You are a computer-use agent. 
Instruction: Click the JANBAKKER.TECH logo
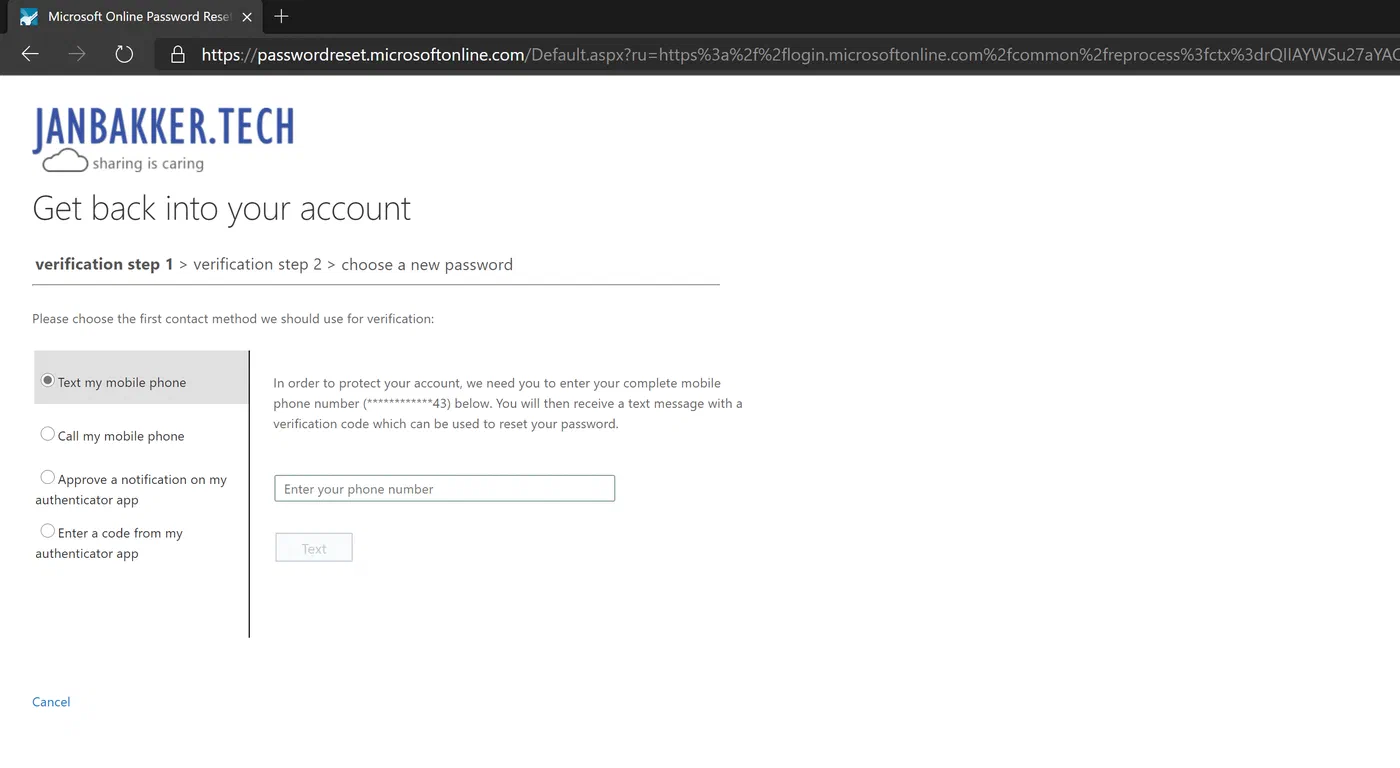click(163, 139)
